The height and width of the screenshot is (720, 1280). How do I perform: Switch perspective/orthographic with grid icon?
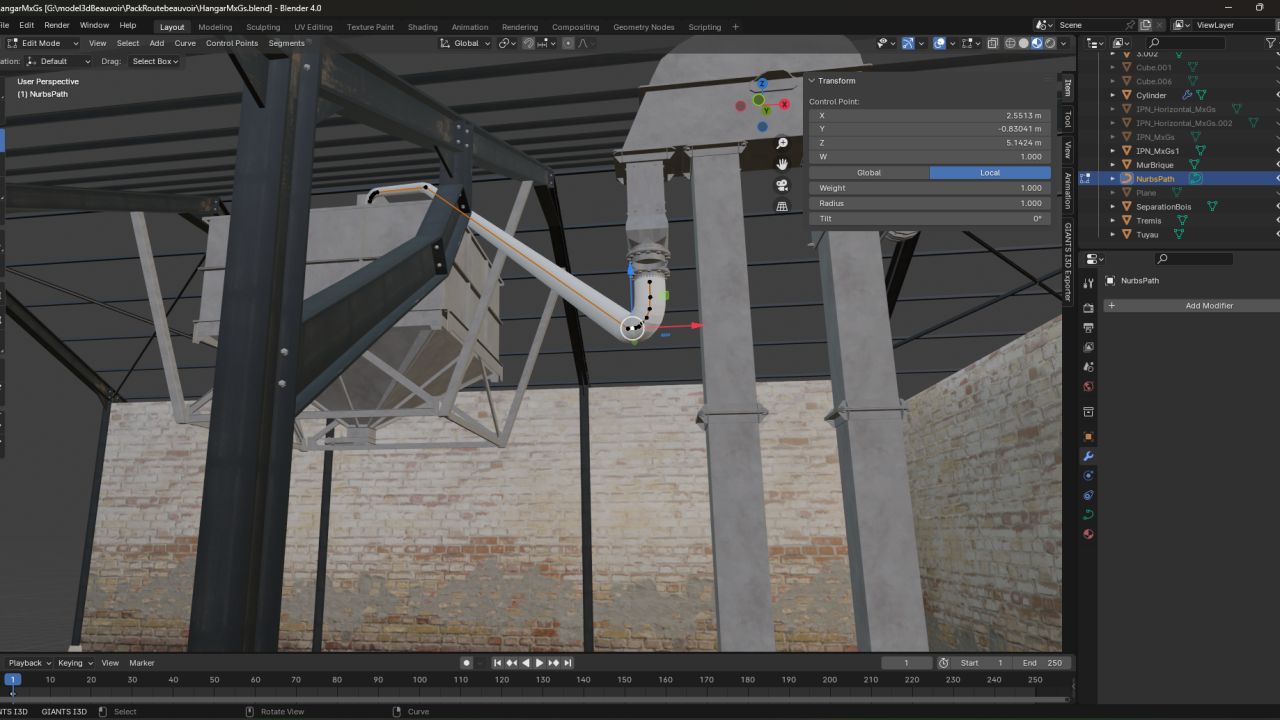[782, 206]
